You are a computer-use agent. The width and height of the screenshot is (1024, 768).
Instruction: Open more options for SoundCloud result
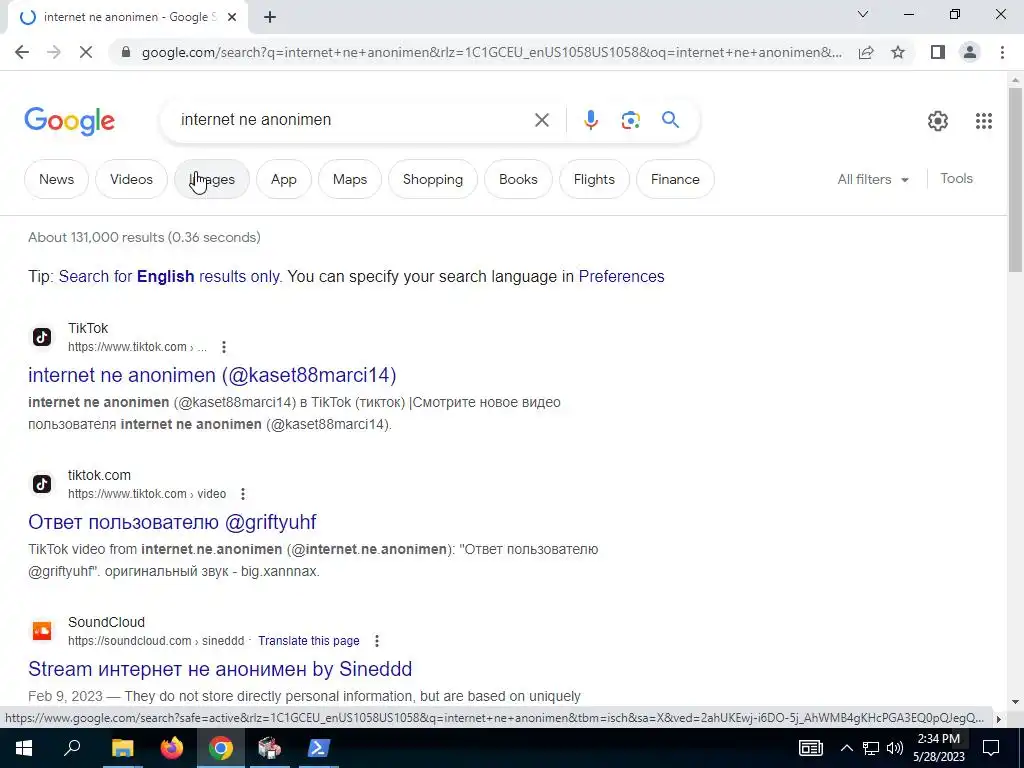coord(377,641)
